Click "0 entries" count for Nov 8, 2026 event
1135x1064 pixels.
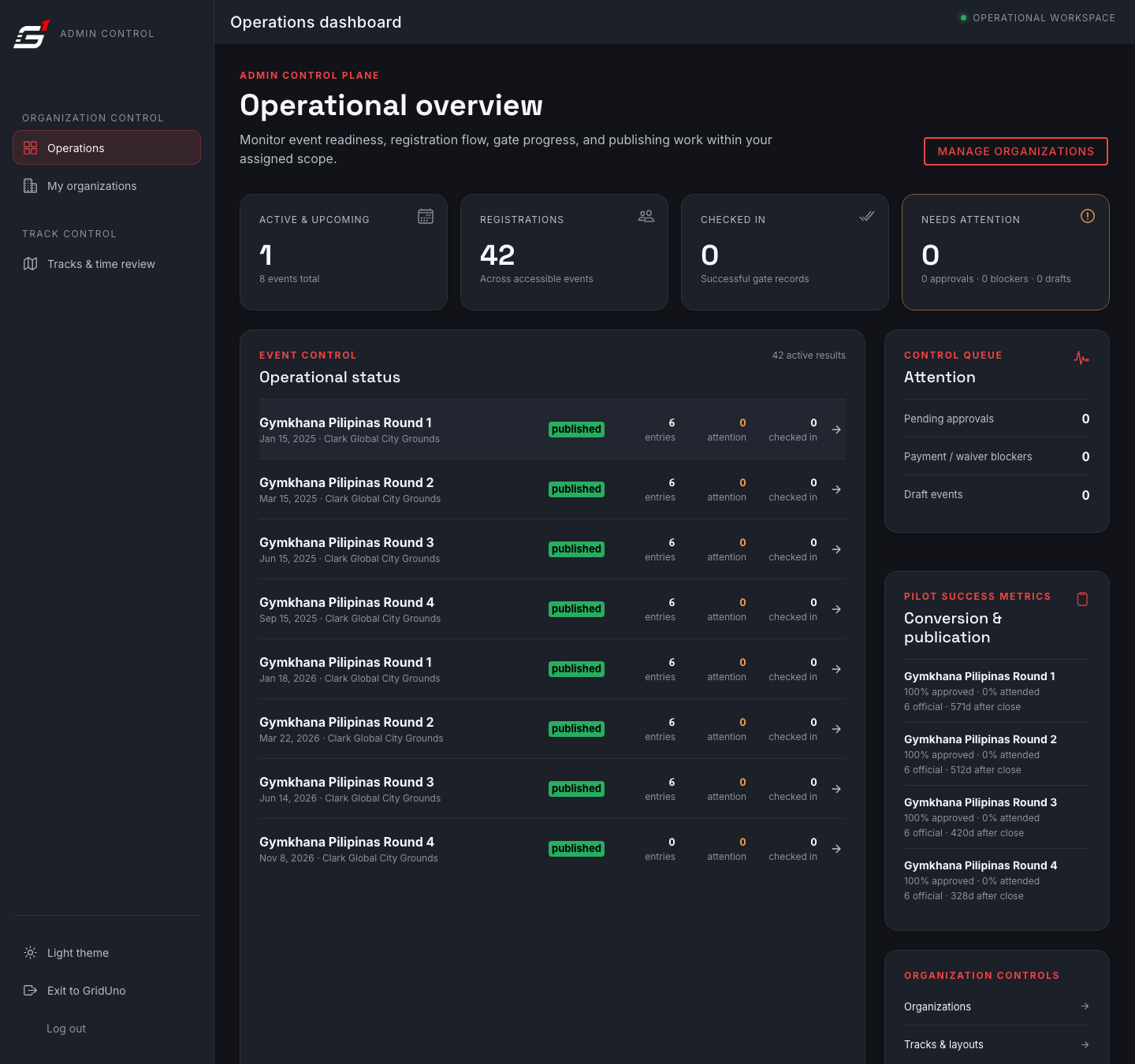point(660,849)
